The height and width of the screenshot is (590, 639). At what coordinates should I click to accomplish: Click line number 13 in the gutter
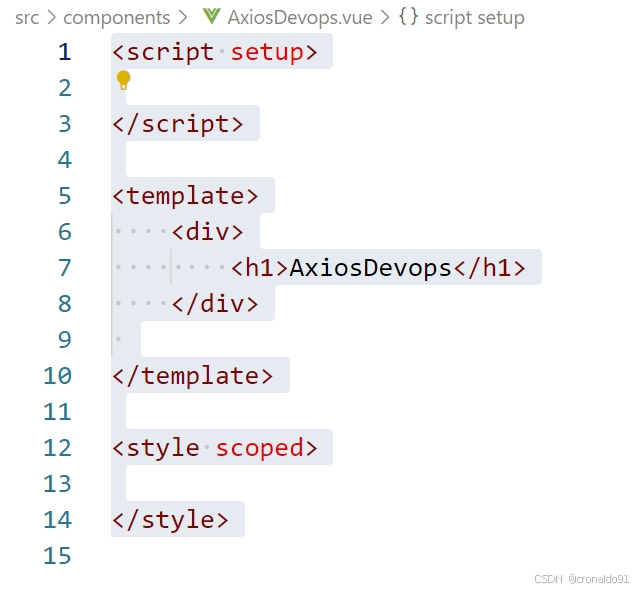point(57,483)
